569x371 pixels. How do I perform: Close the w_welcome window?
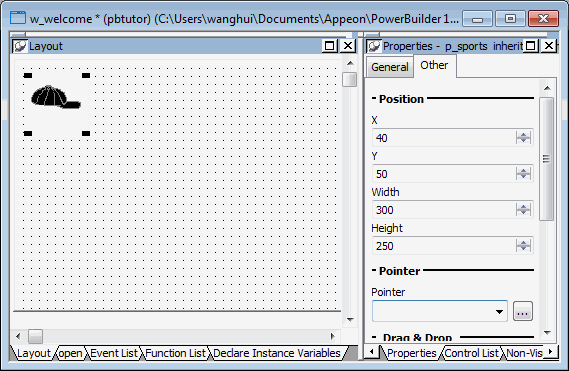click(x=543, y=19)
